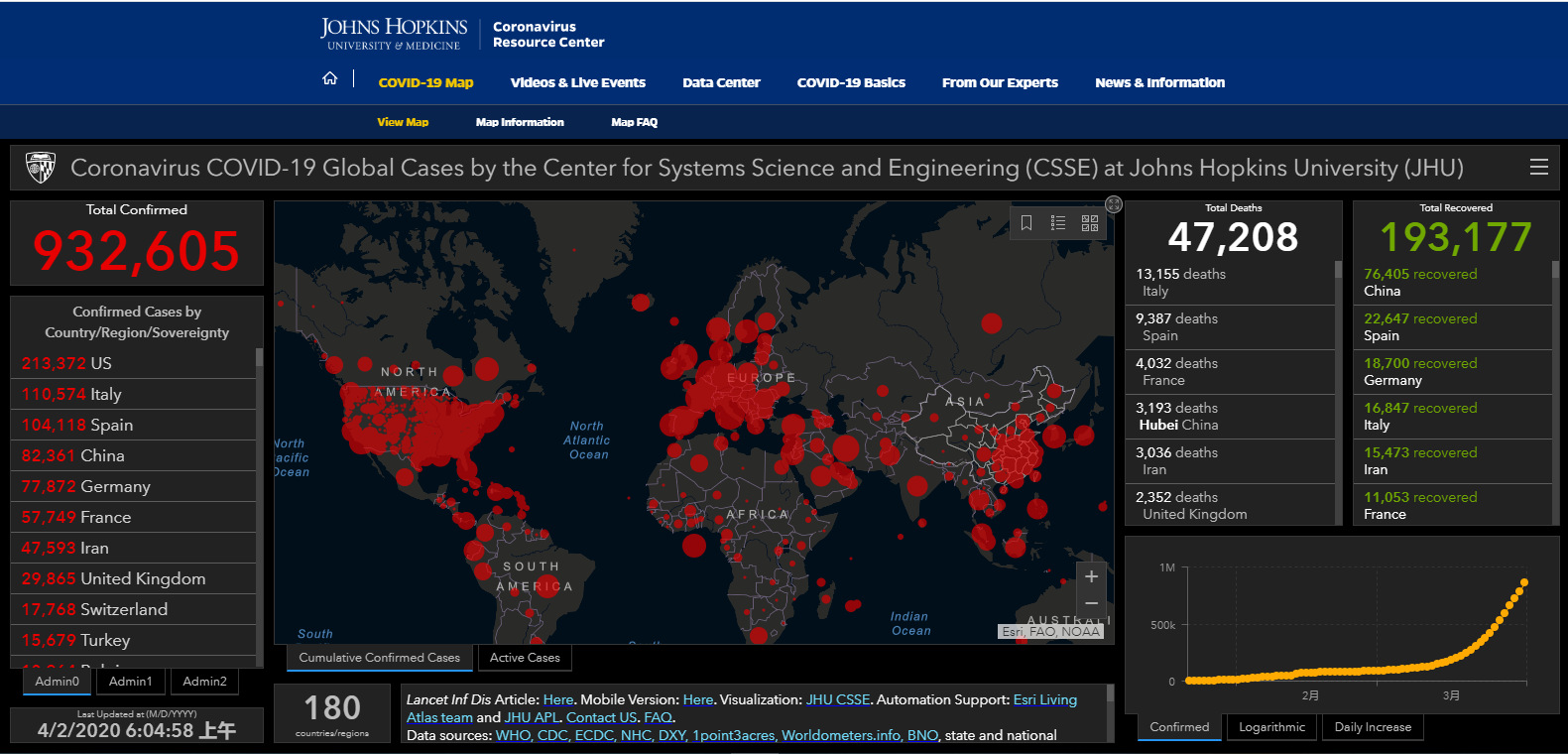1568x754 pixels.
Task: Open the COVID-19 Basics menu
Action: point(851,82)
